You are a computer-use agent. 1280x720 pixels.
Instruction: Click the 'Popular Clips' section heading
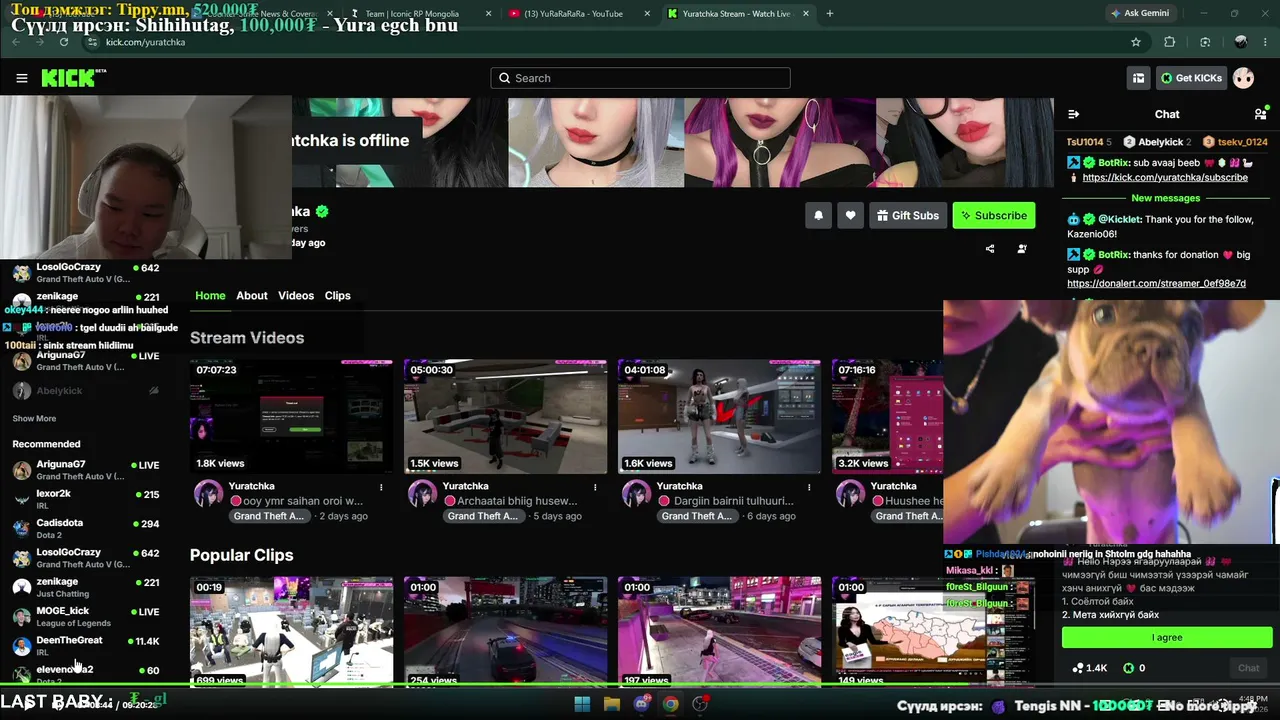pyautogui.click(x=242, y=555)
